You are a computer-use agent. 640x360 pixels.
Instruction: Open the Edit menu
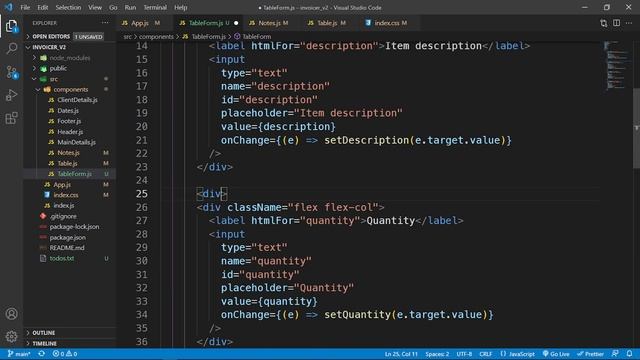42,7
